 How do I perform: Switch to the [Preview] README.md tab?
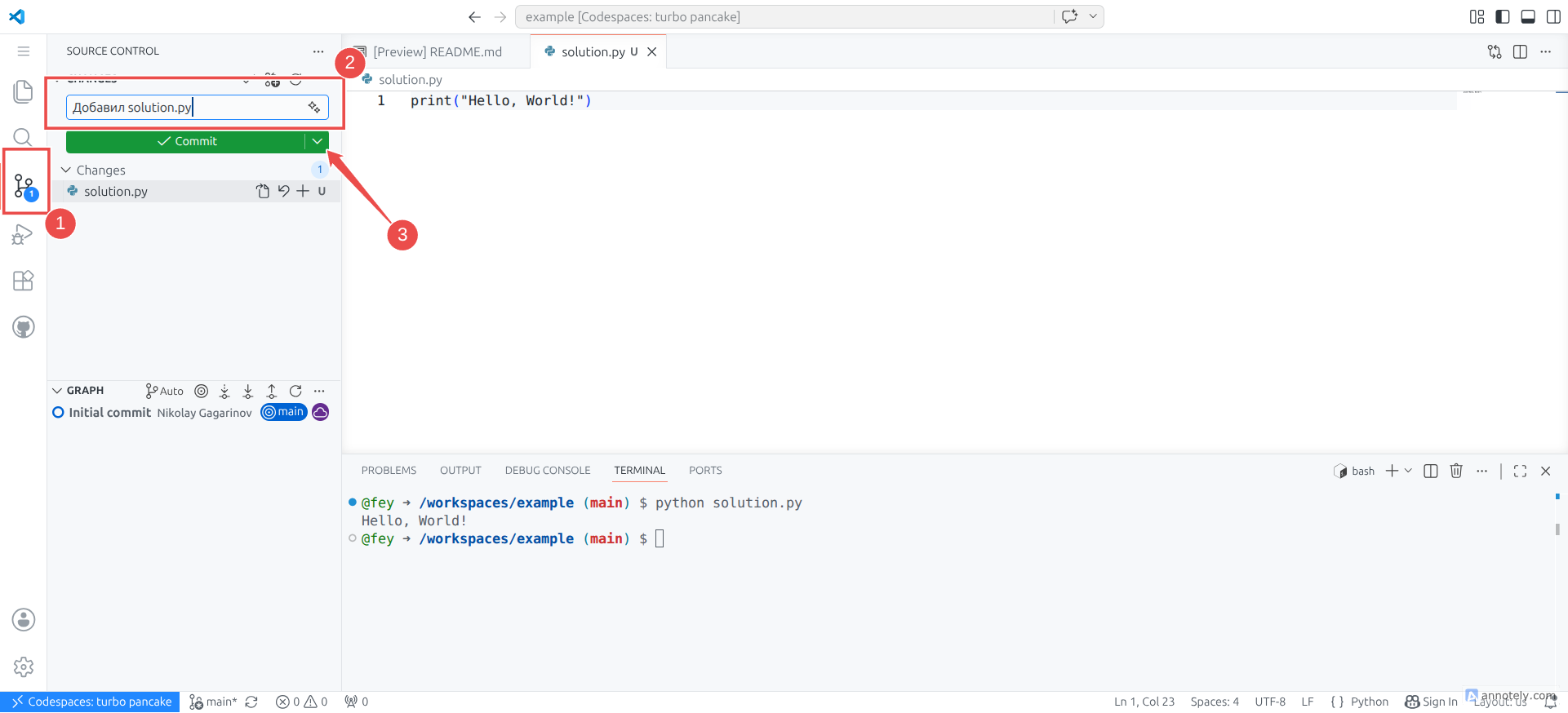438,51
